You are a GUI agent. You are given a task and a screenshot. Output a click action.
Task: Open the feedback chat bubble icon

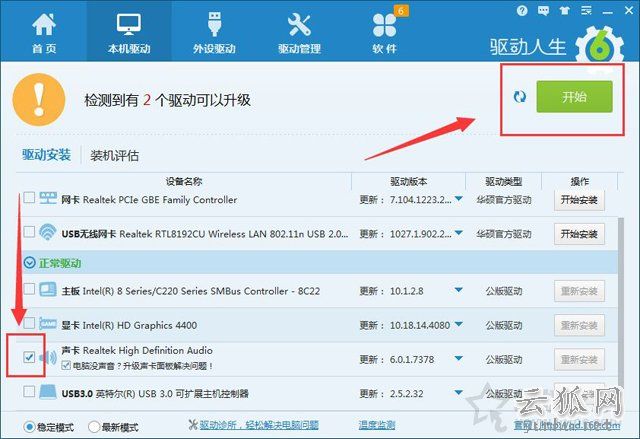(x=543, y=11)
